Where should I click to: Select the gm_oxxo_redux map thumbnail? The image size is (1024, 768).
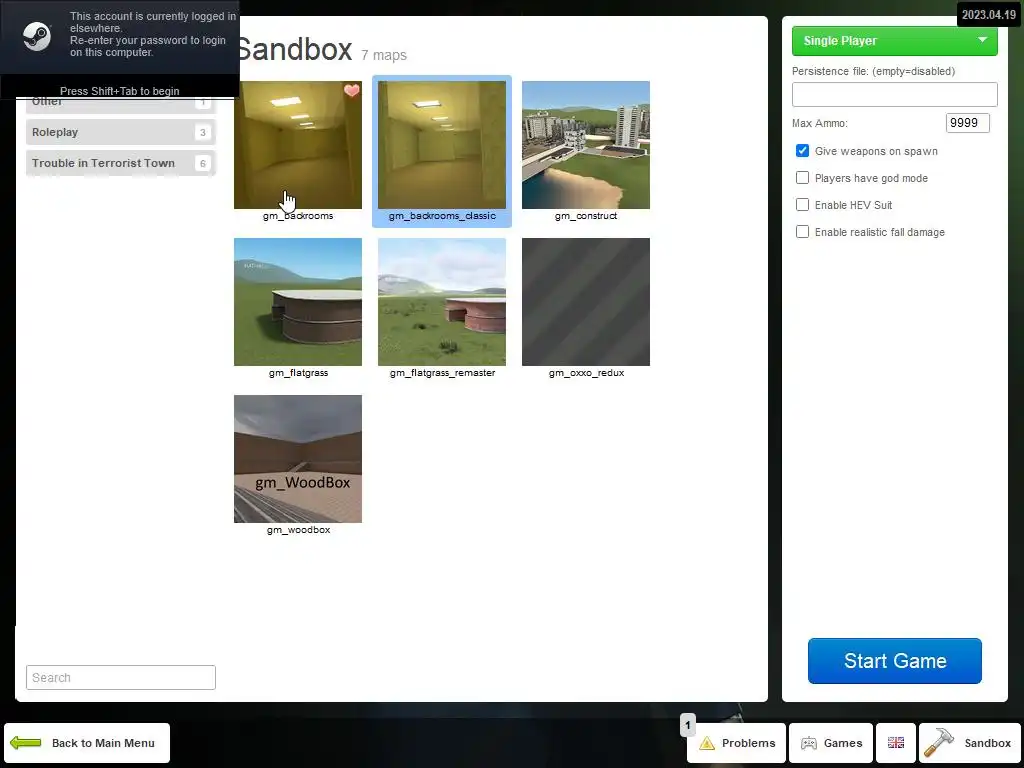pyautogui.click(x=586, y=302)
